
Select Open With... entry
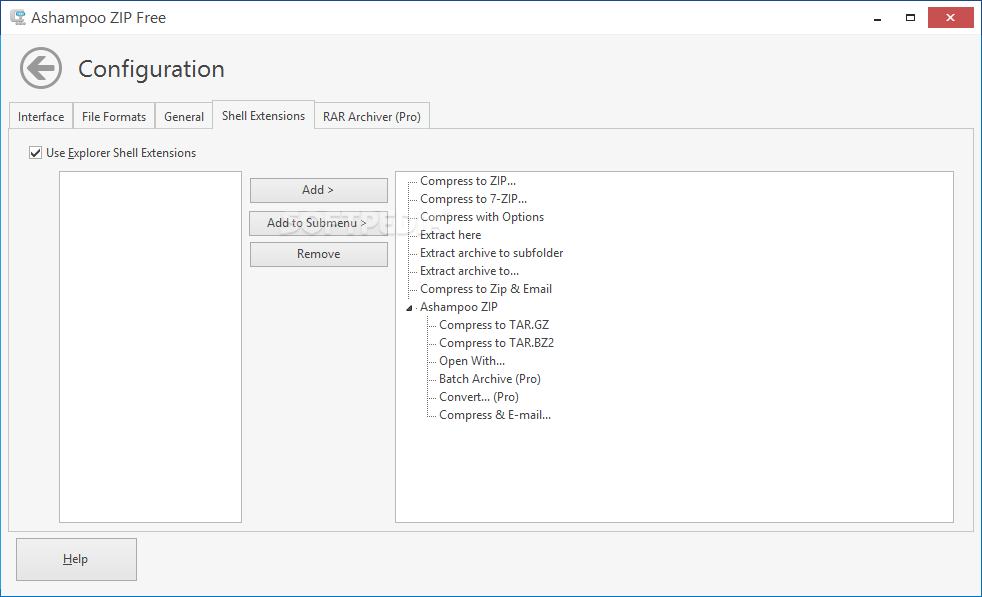coord(472,361)
